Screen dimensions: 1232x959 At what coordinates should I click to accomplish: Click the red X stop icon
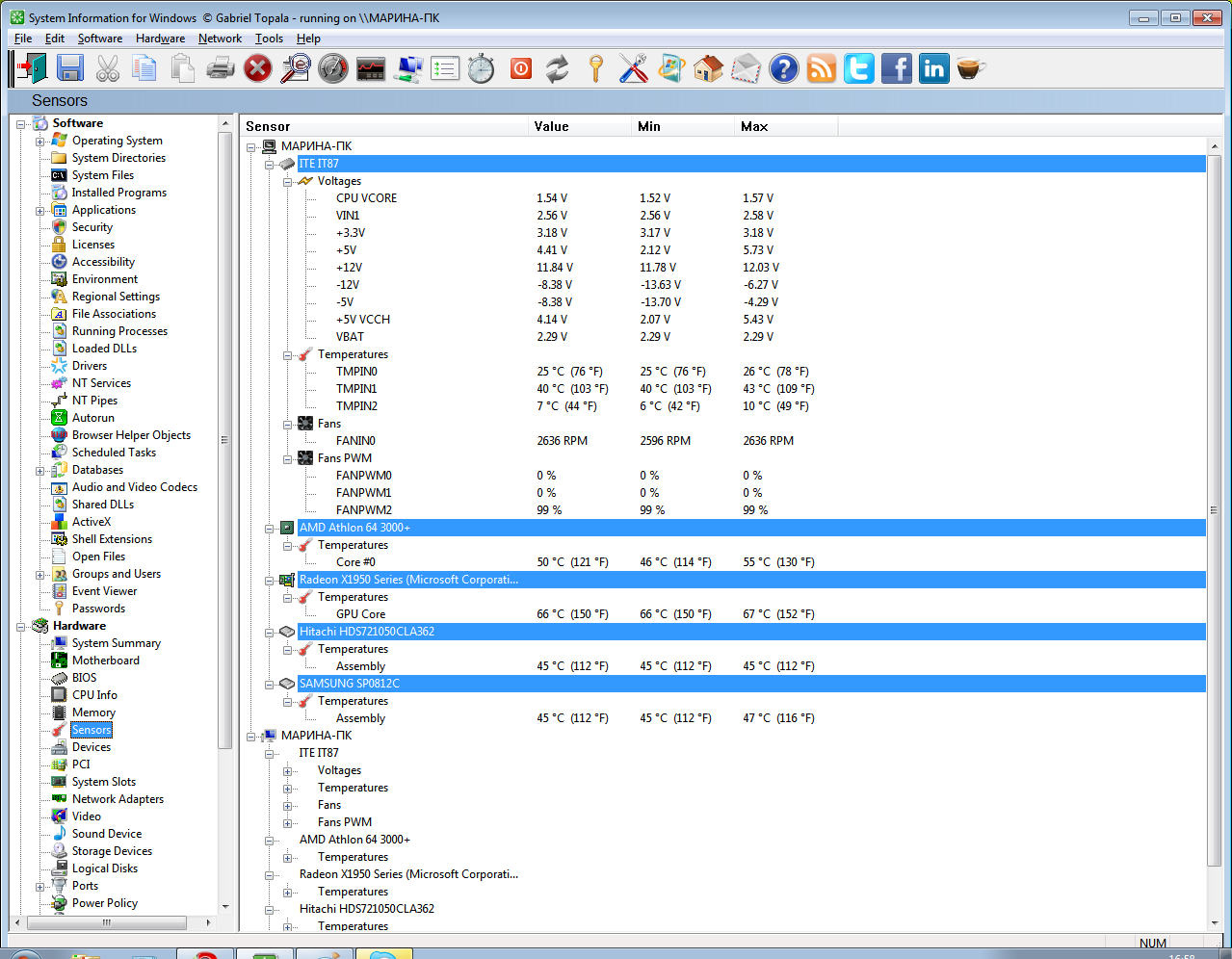257,68
